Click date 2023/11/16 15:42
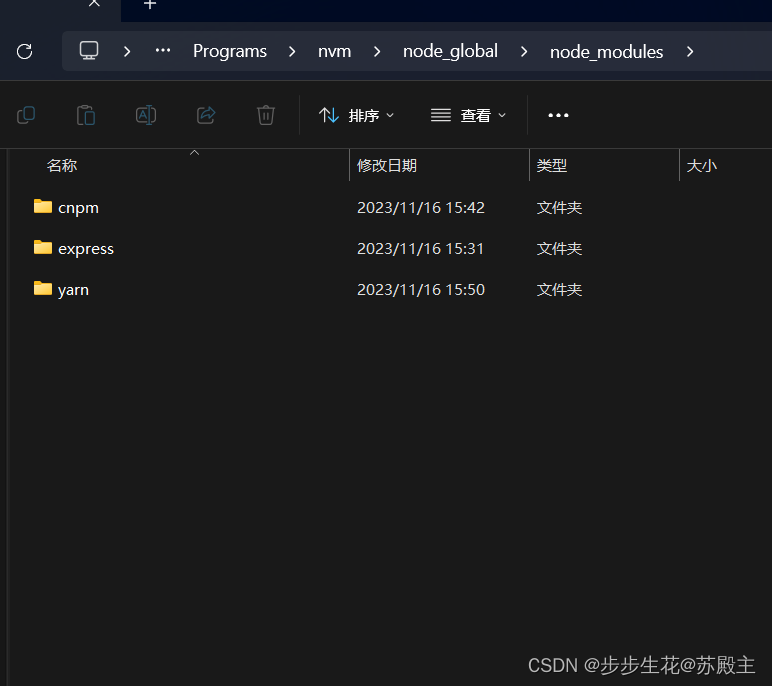 [x=420, y=207]
